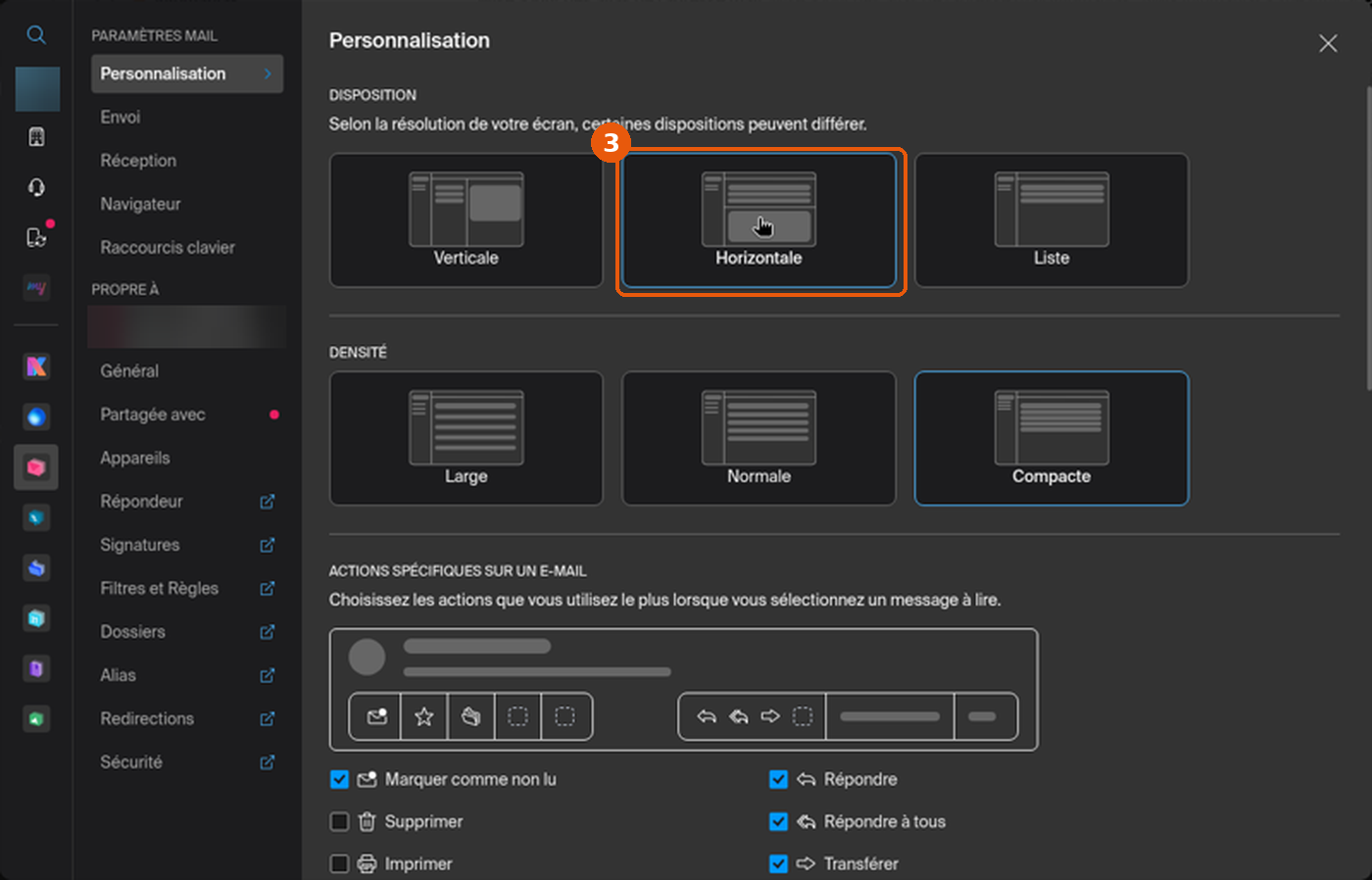Click the search magnifier icon in sidebar
Screen dimensions: 1372x880
tap(36, 35)
